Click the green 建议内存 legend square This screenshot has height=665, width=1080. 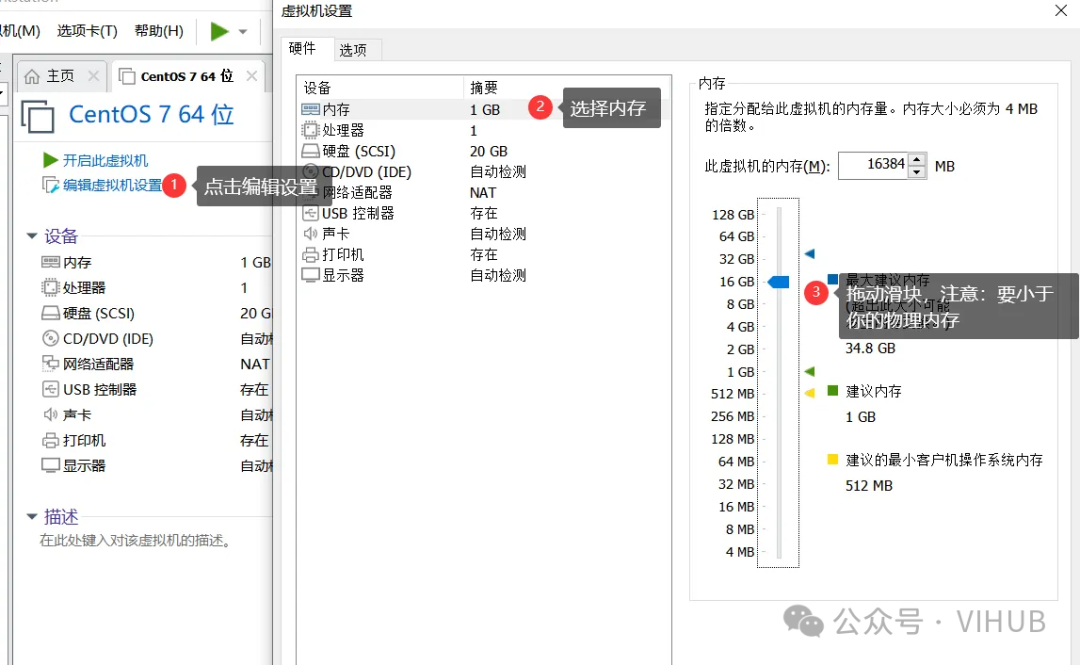coord(832,391)
